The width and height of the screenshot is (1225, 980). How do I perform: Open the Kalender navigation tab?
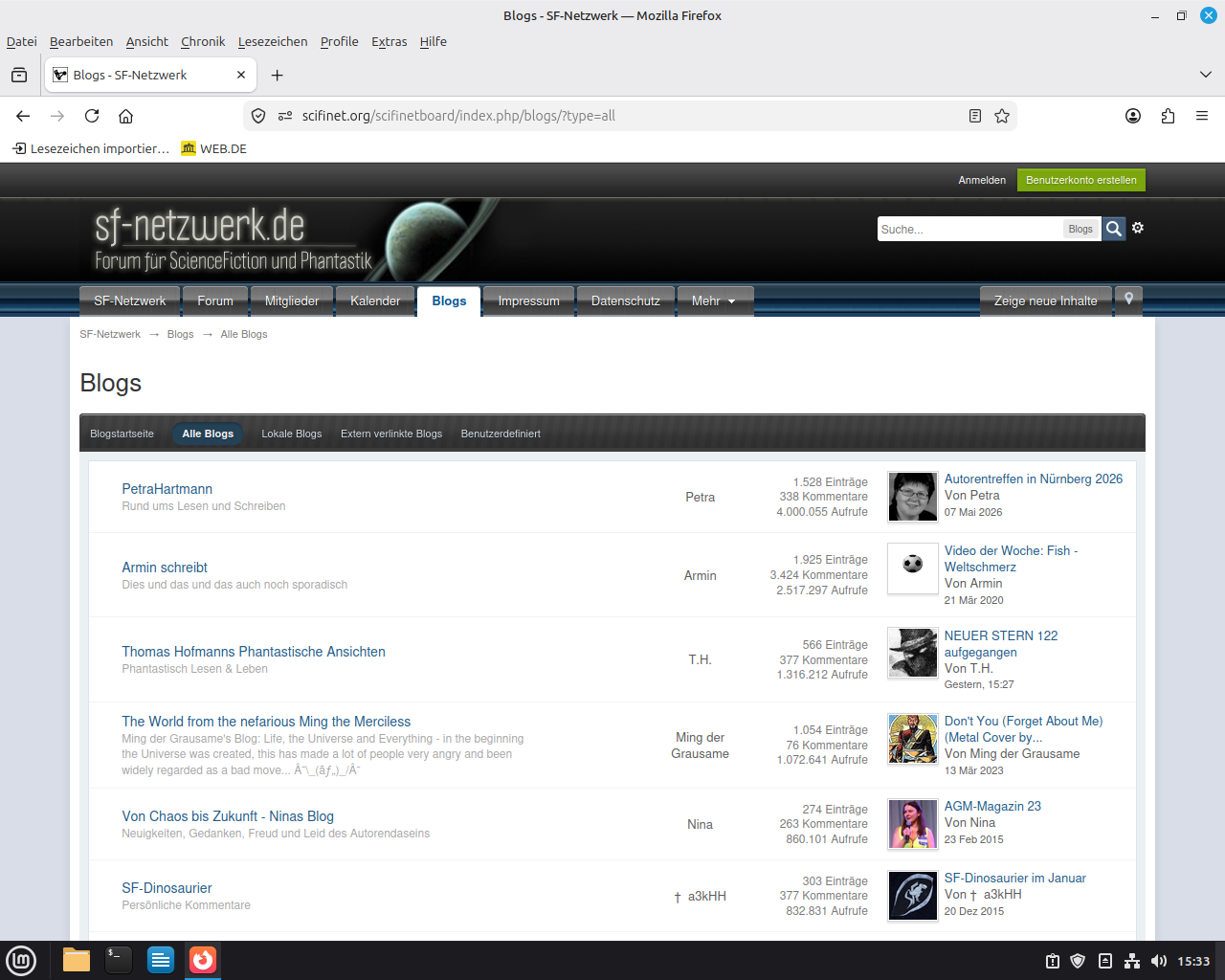point(375,301)
